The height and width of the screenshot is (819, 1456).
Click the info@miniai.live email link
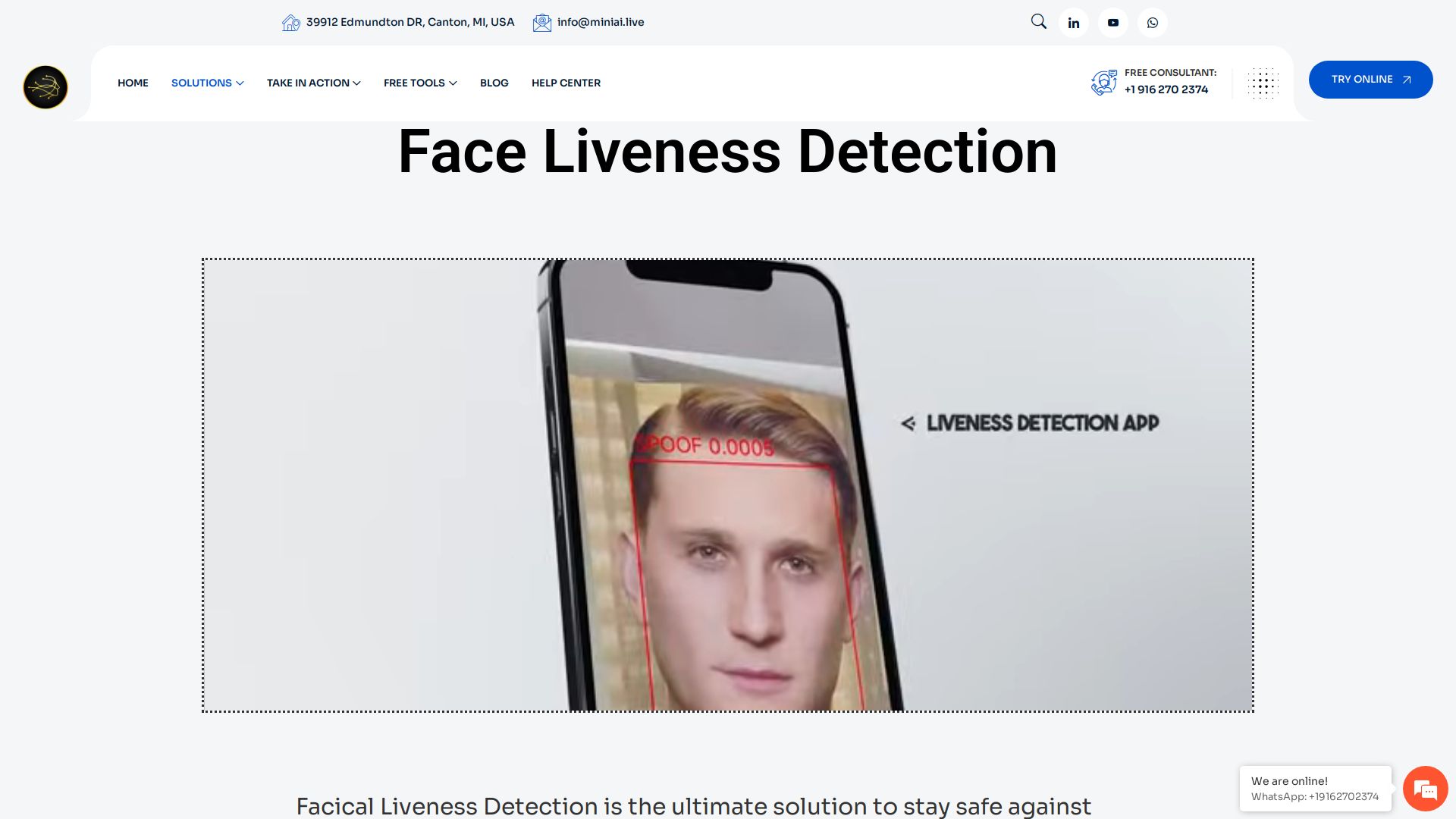tap(600, 22)
